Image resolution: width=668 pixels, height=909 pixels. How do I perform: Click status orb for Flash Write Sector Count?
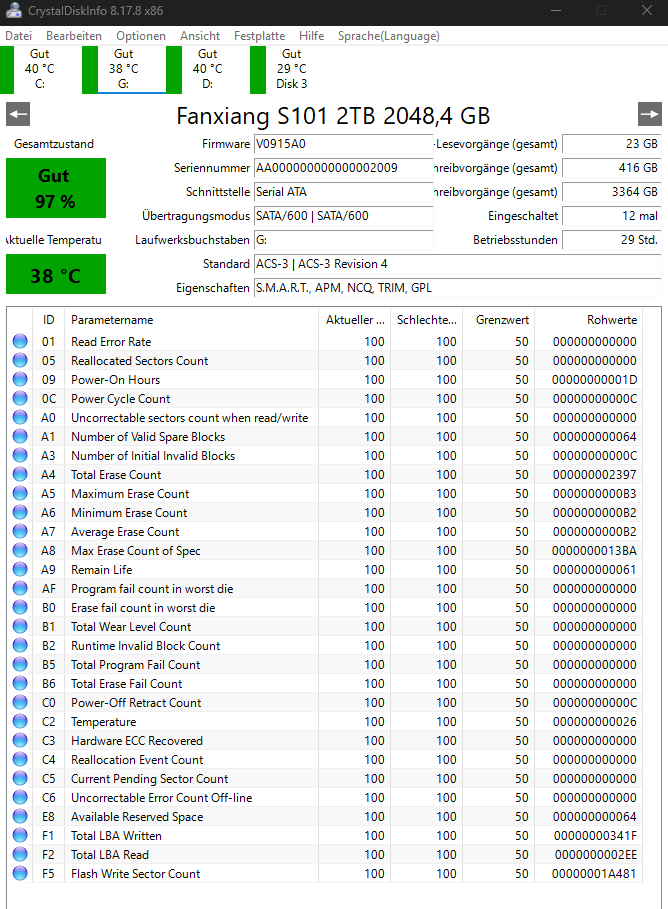click(x=20, y=874)
